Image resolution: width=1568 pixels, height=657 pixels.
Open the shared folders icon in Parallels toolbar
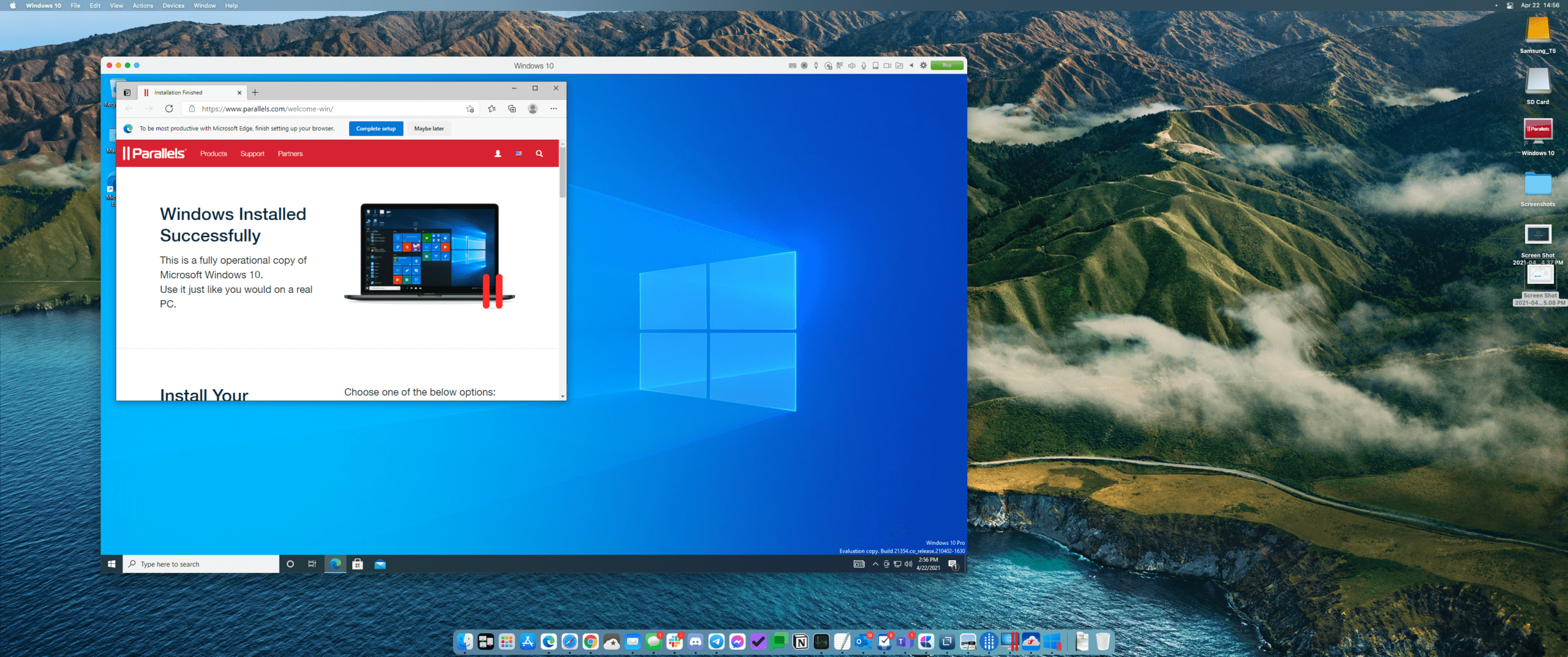899,66
